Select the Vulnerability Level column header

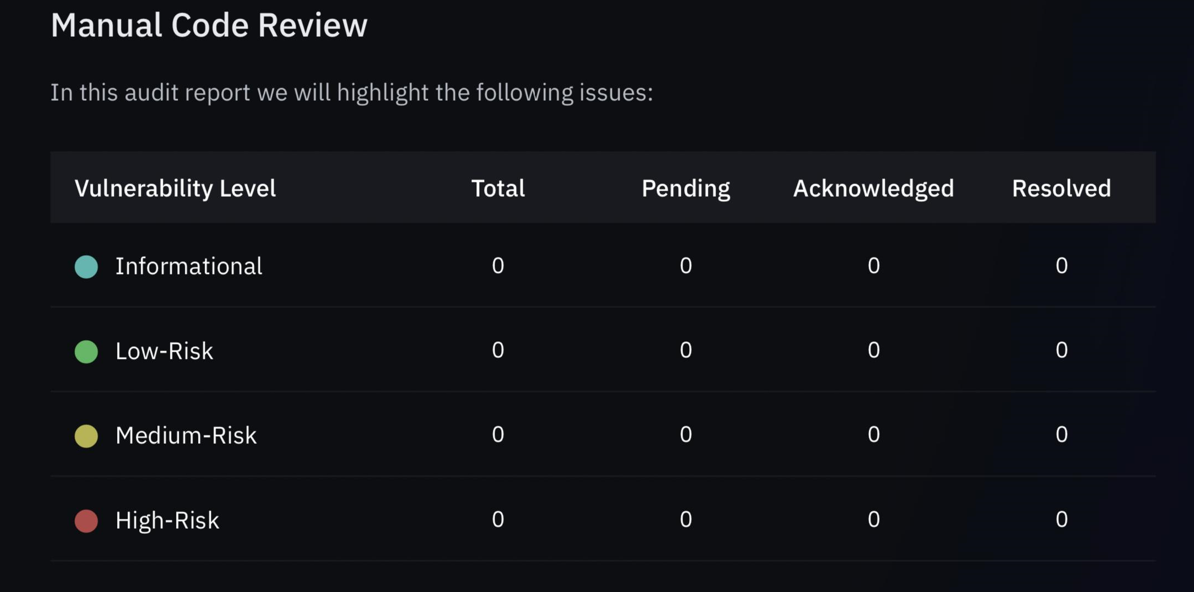pos(175,188)
